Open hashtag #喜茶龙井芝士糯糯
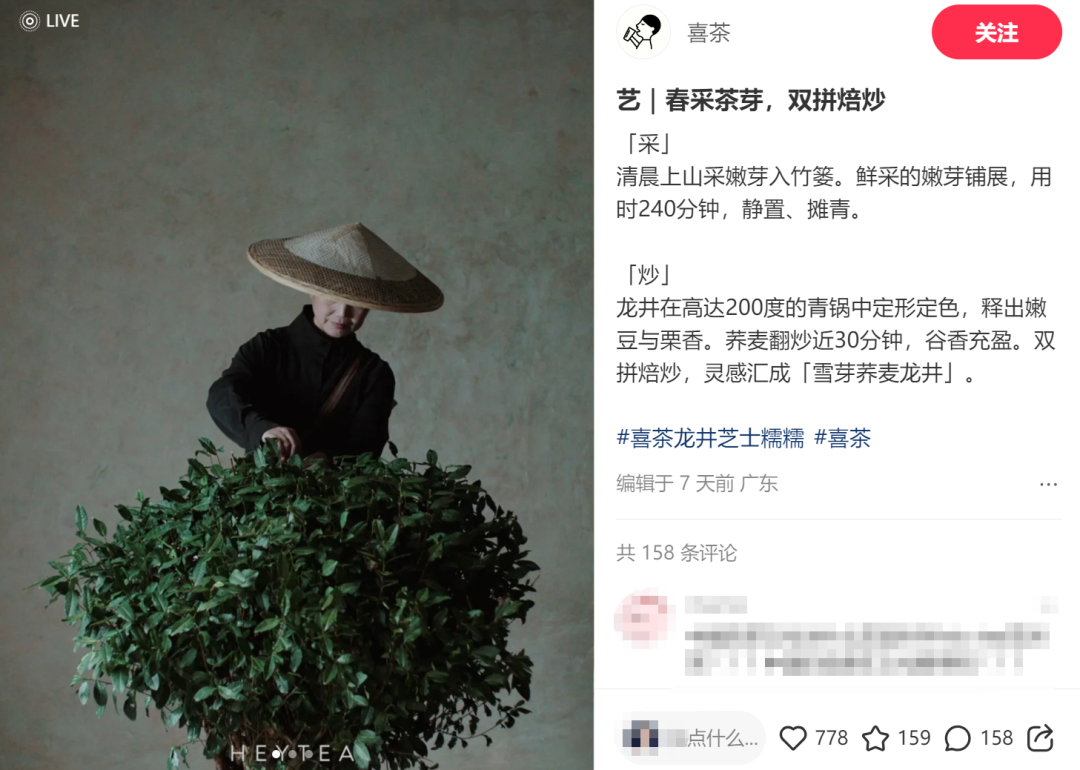This screenshot has height=770, width=1080. 710,438
